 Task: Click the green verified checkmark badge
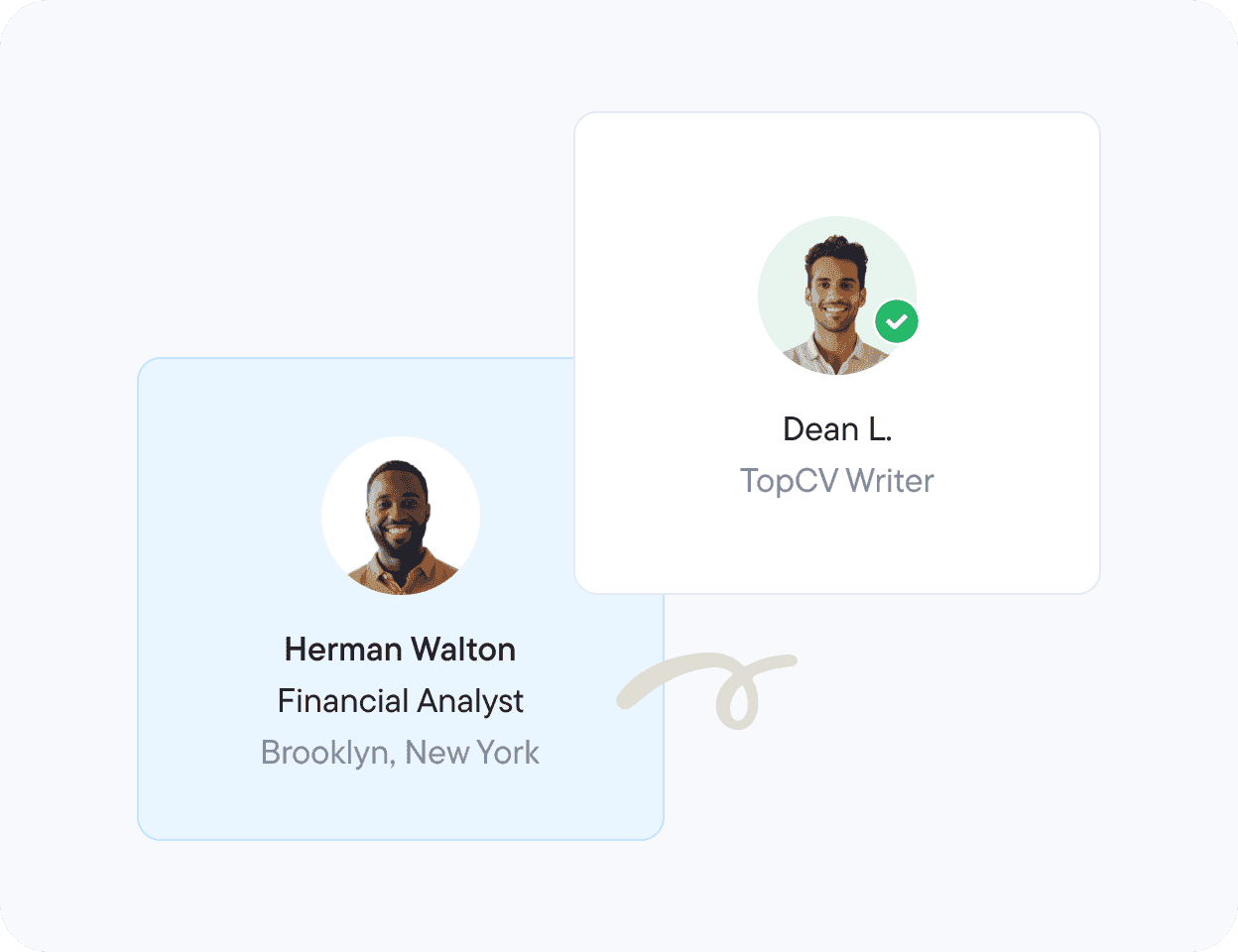pyautogui.click(x=897, y=322)
